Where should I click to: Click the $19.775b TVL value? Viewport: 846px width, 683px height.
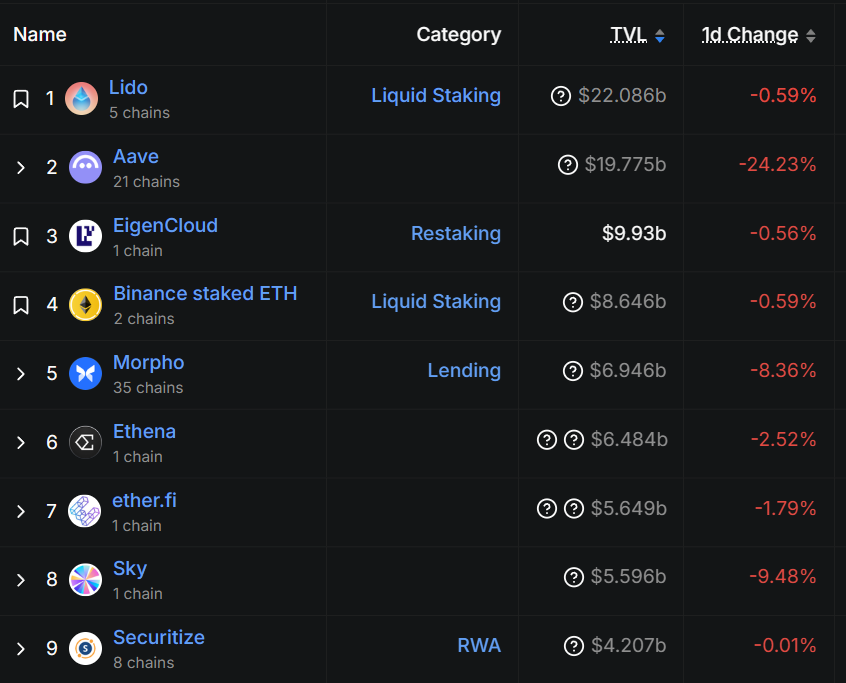(625, 165)
